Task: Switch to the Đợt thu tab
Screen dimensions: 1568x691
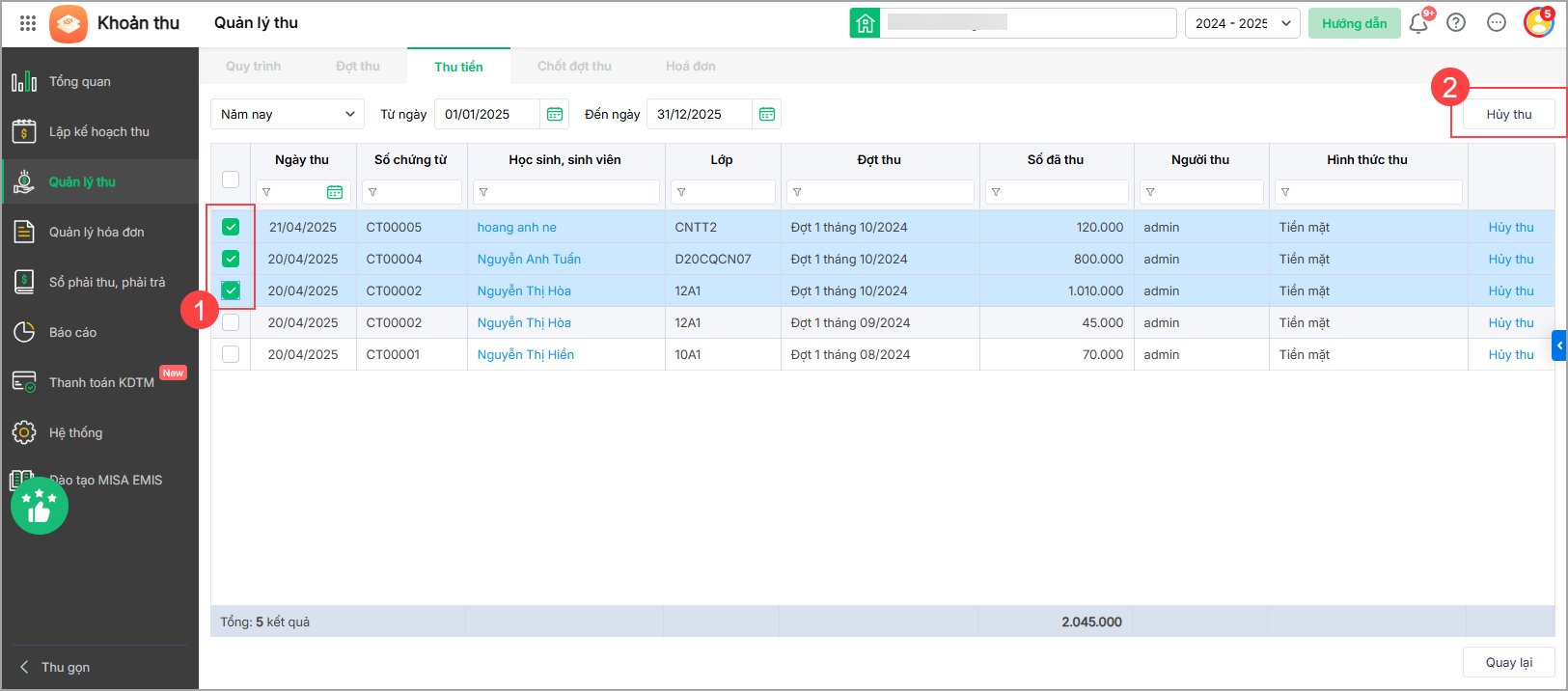Action: pos(357,66)
